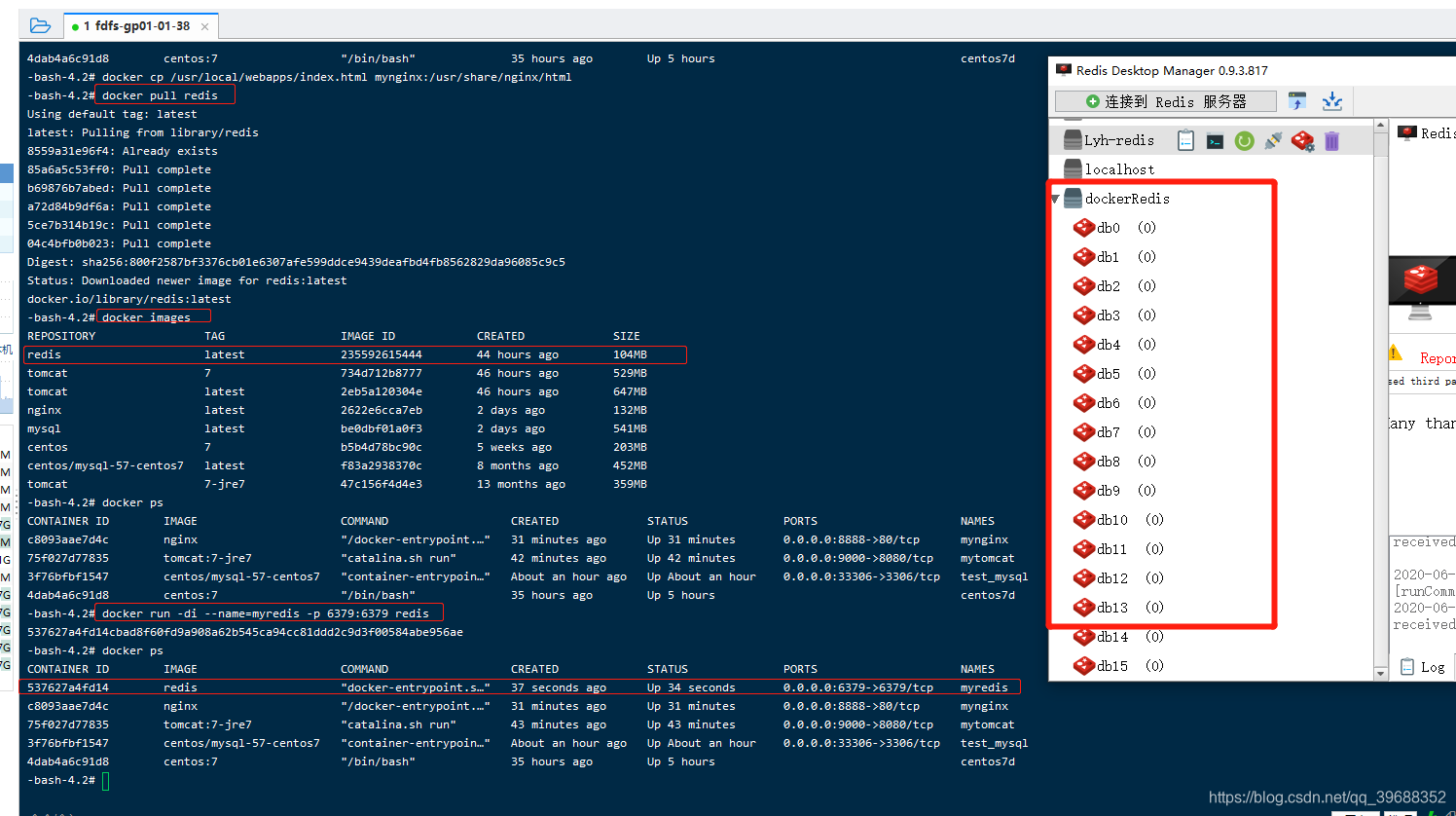
Task: Click 'docker images' command text
Action: (146, 317)
